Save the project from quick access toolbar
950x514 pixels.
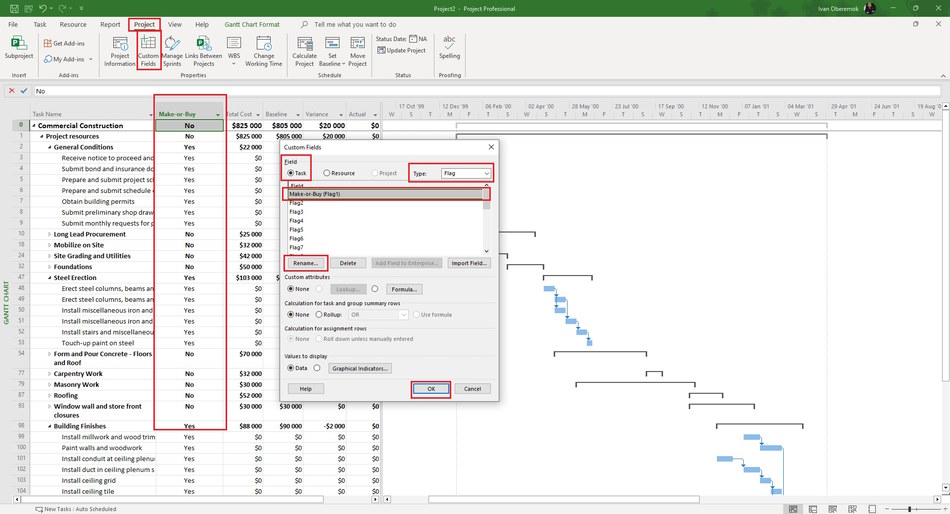[x=14, y=8]
